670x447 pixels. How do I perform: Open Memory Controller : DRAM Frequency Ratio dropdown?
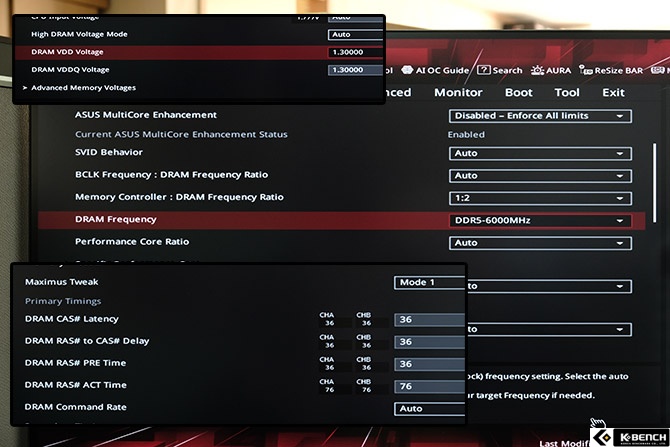pyautogui.click(x=540, y=198)
